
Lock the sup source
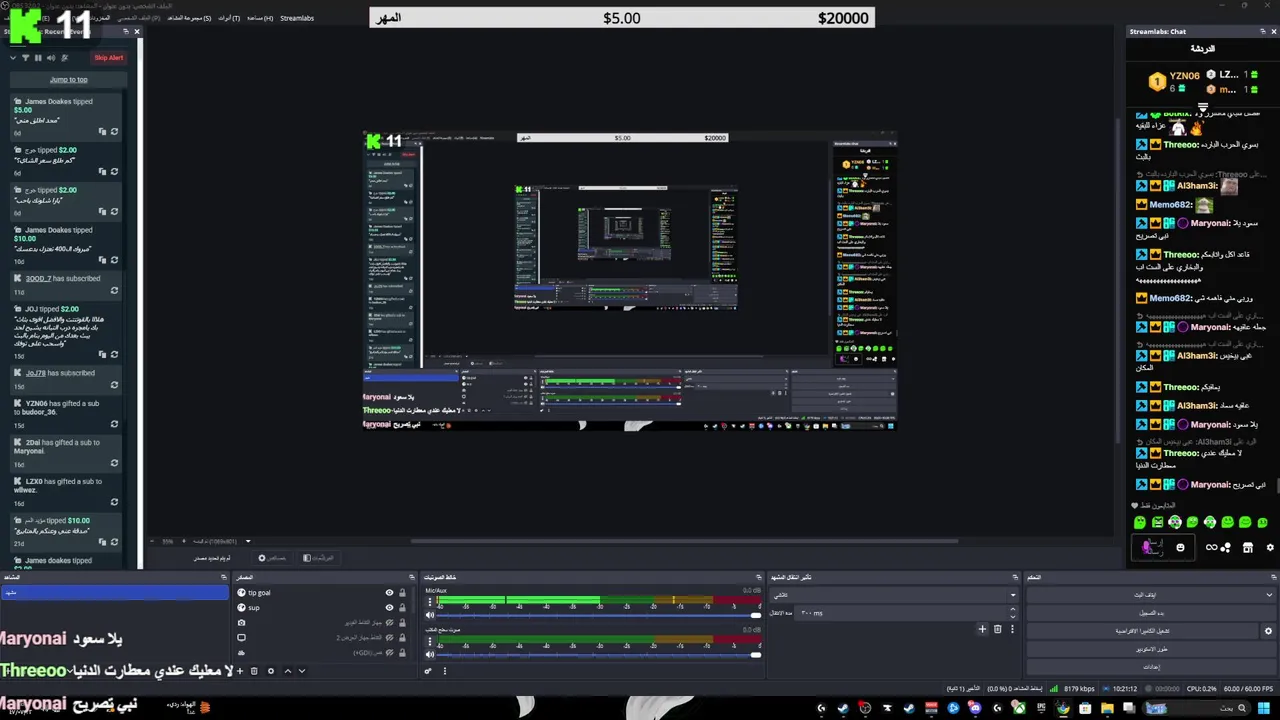click(402, 607)
